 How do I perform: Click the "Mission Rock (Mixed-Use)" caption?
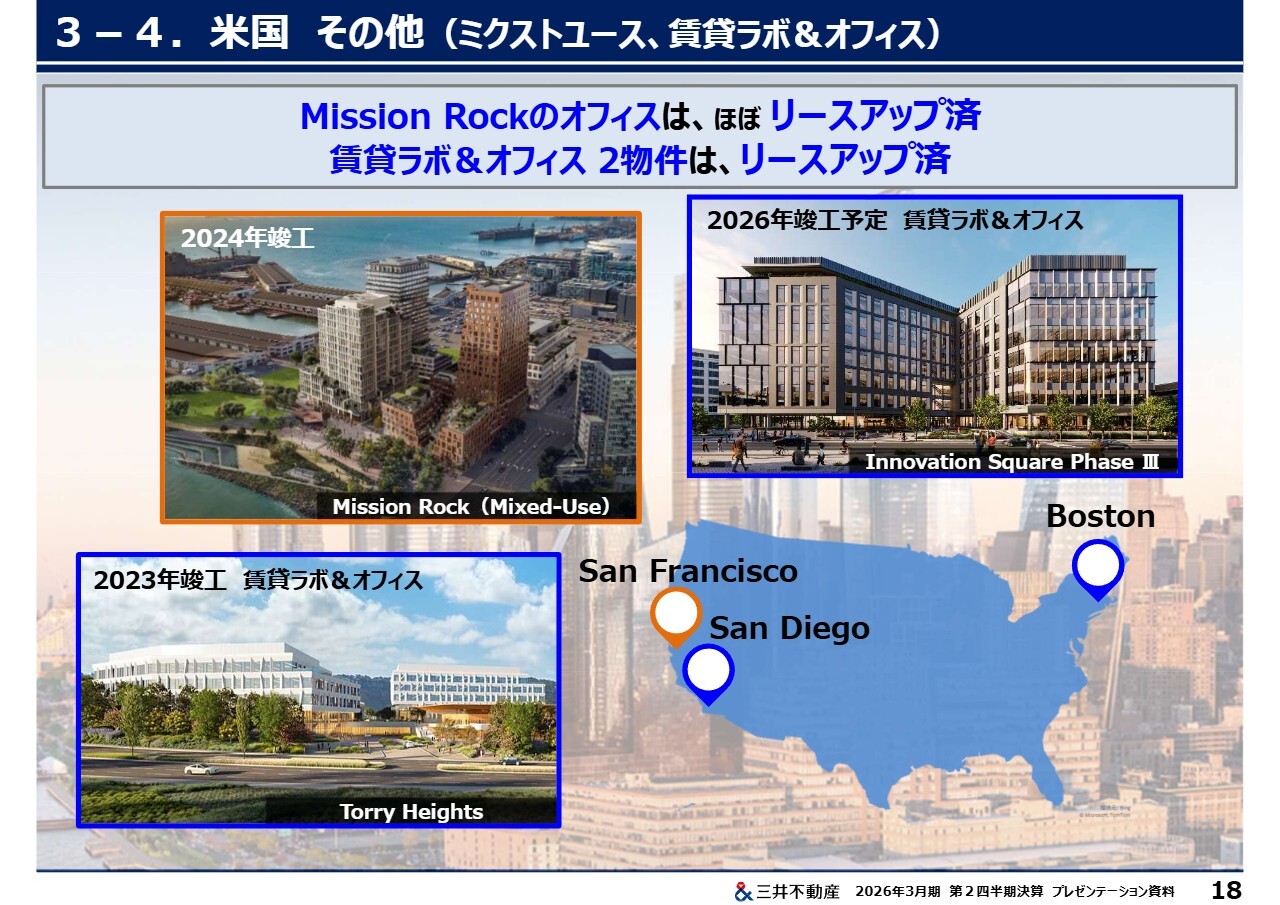coord(472,506)
